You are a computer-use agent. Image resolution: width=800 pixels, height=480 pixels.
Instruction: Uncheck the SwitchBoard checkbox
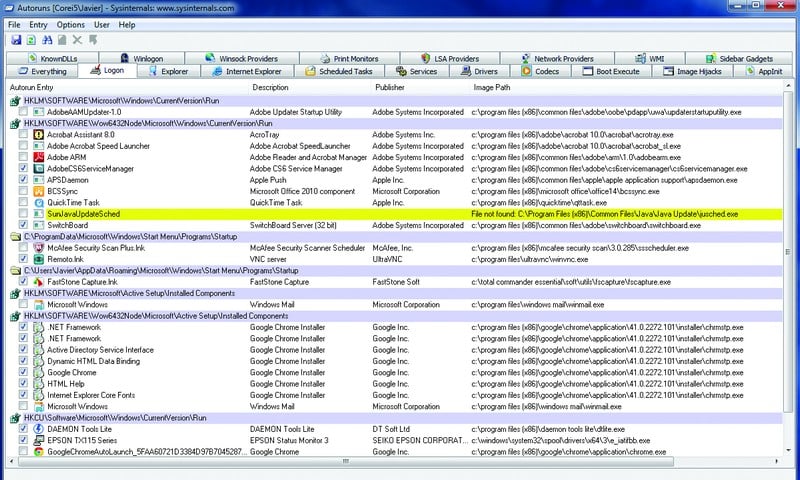click(23, 225)
